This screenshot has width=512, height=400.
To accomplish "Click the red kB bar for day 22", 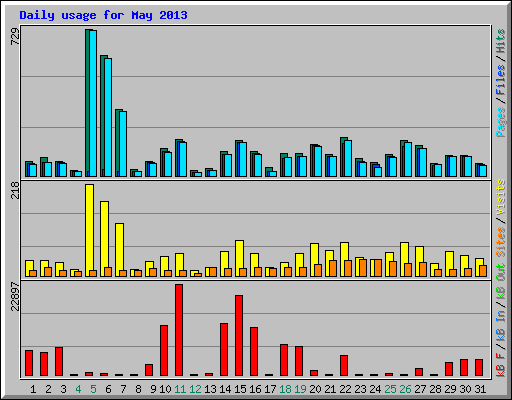I will pos(344,366).
